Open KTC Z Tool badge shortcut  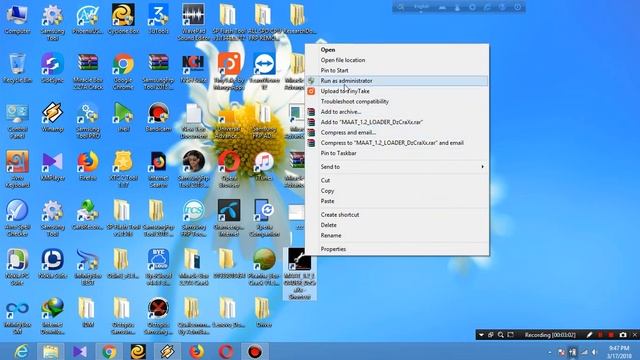click(123, 169)
